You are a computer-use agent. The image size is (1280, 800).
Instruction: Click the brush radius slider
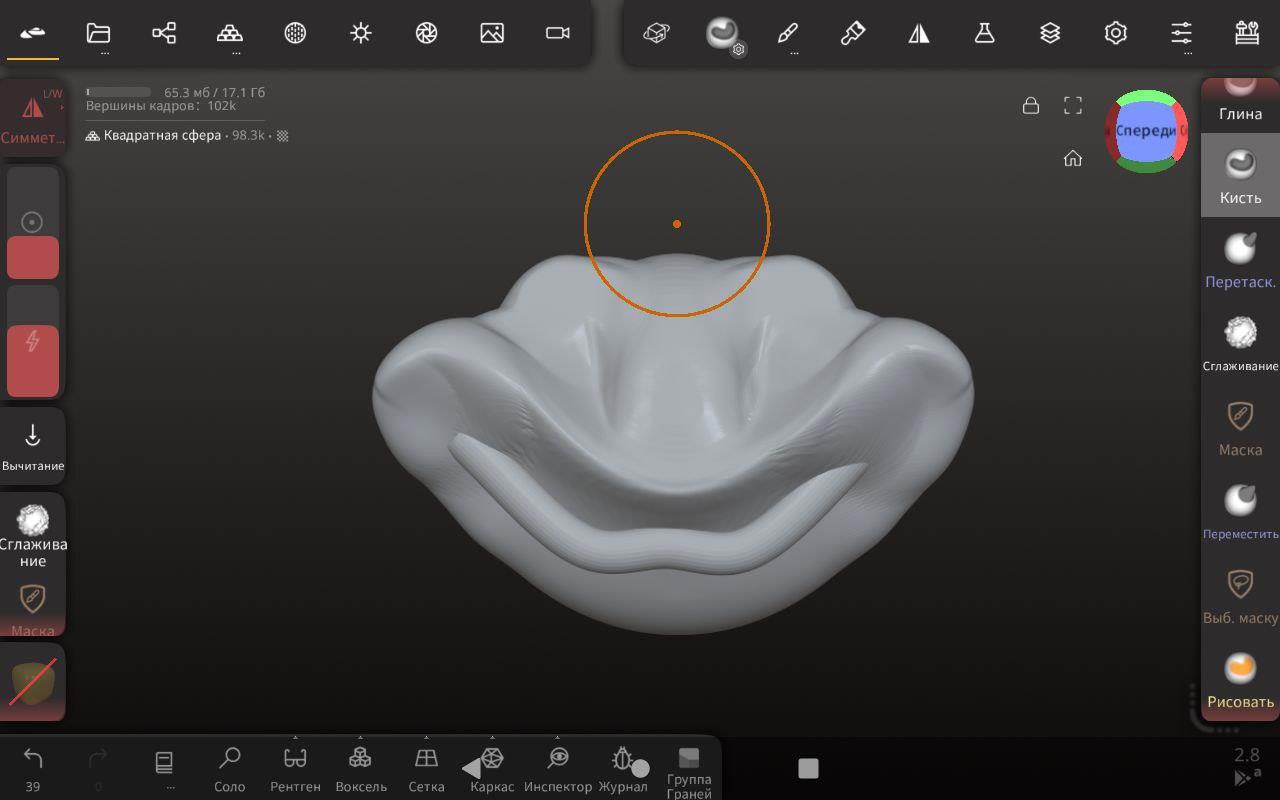point(33,223)
